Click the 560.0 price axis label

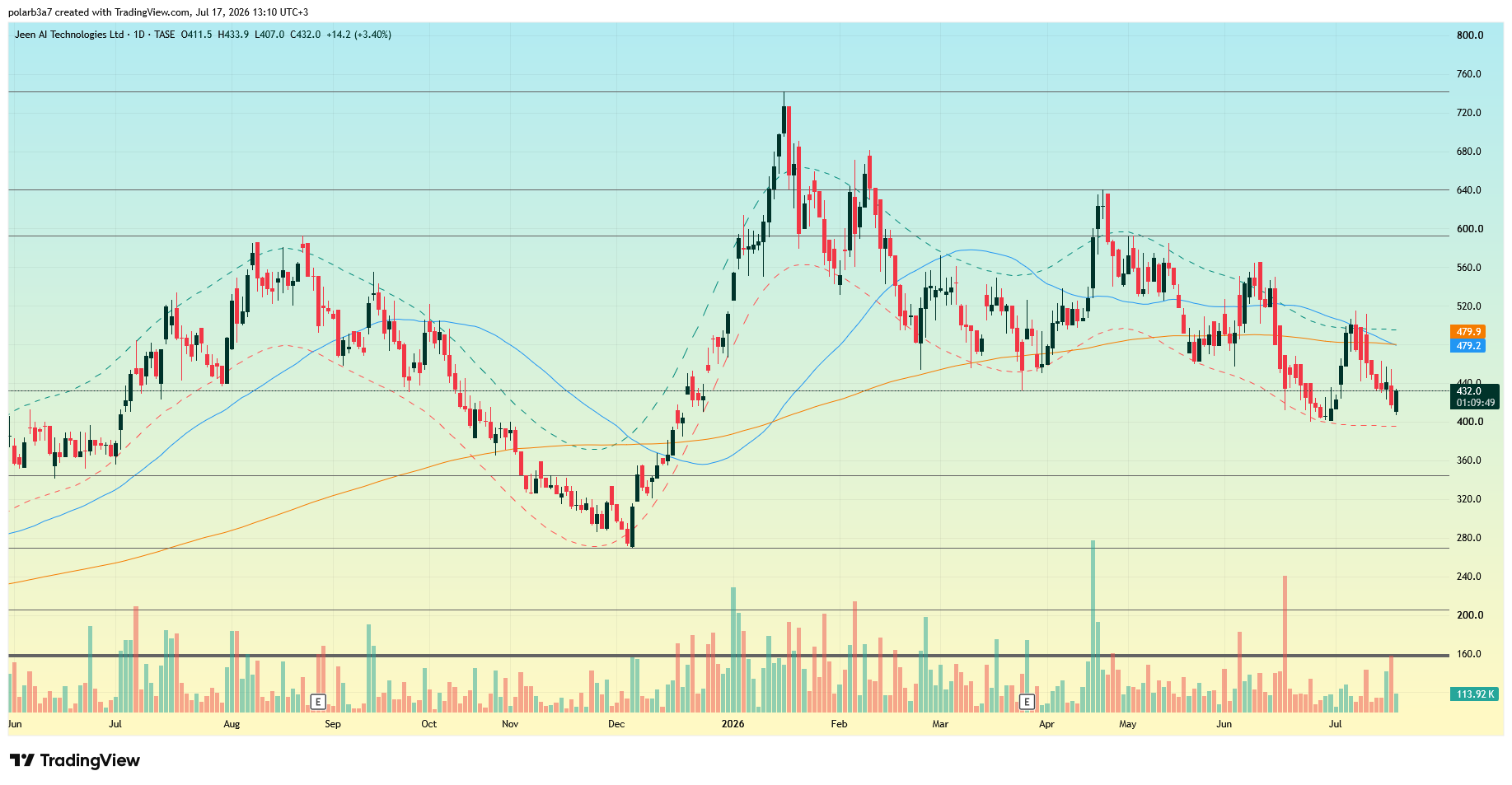[x=1470, y=268]
